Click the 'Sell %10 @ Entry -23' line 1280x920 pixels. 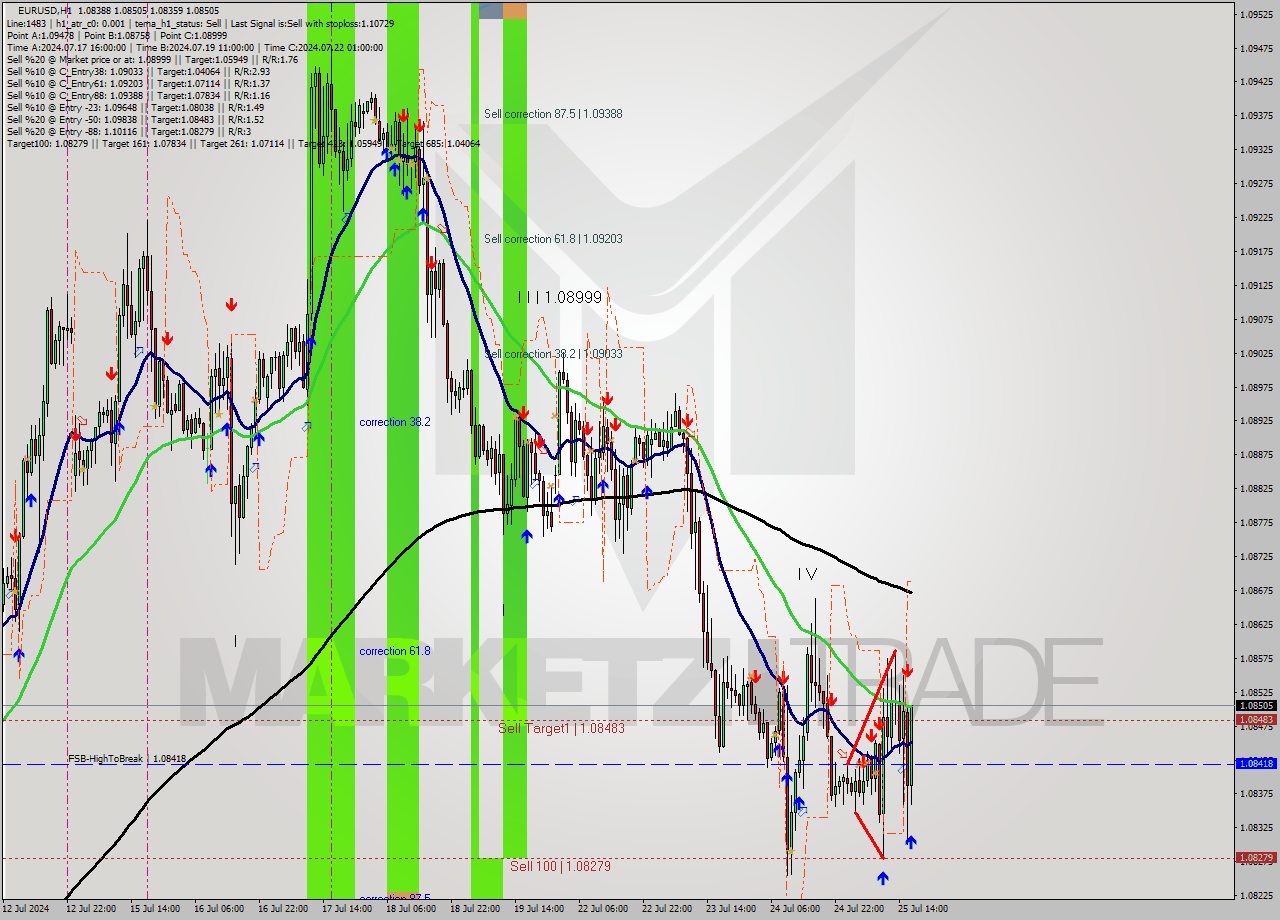135,107
